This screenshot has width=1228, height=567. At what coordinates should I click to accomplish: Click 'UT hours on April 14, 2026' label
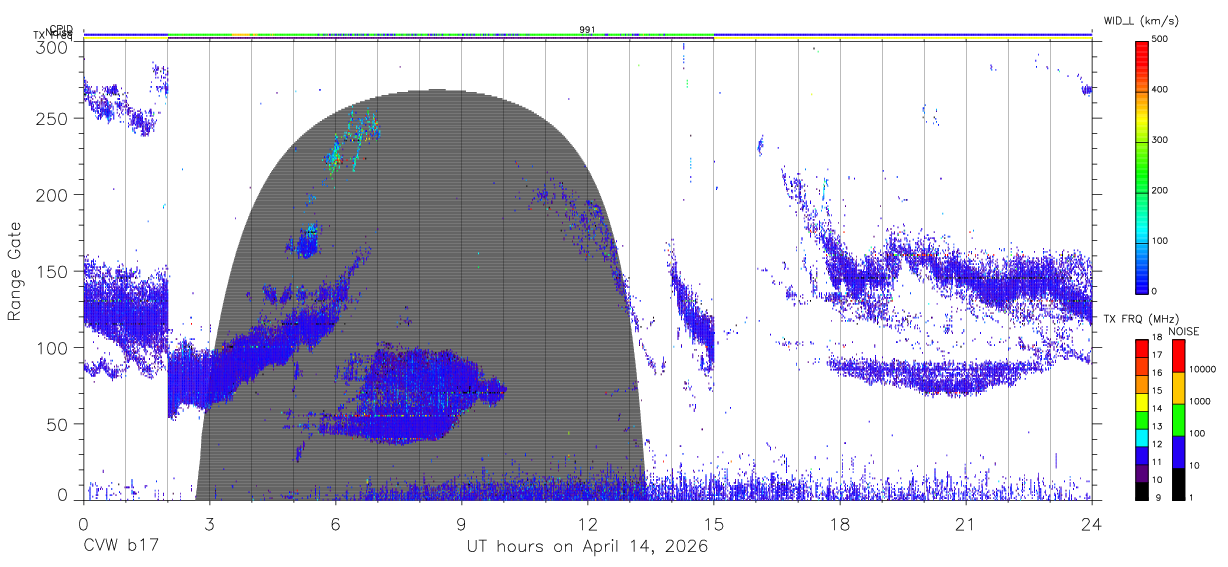(x=587, y=546)
